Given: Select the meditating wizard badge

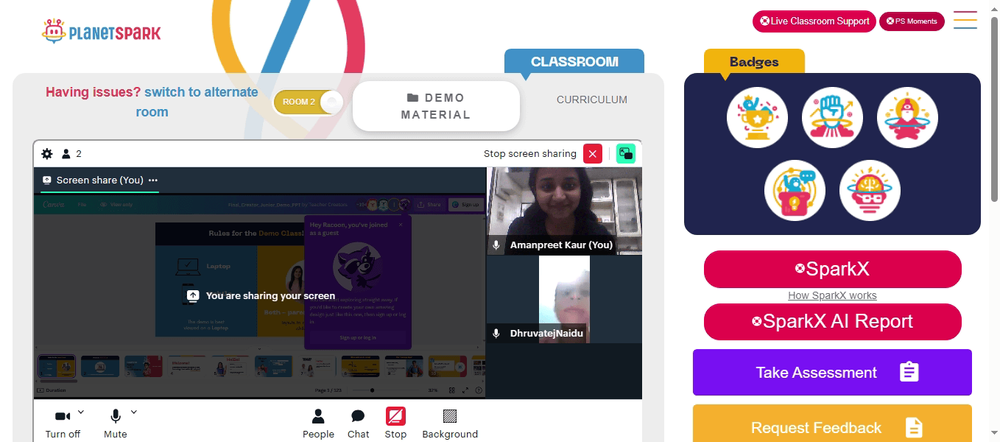Looking at the screenshot, I should [x=907, y=117].
